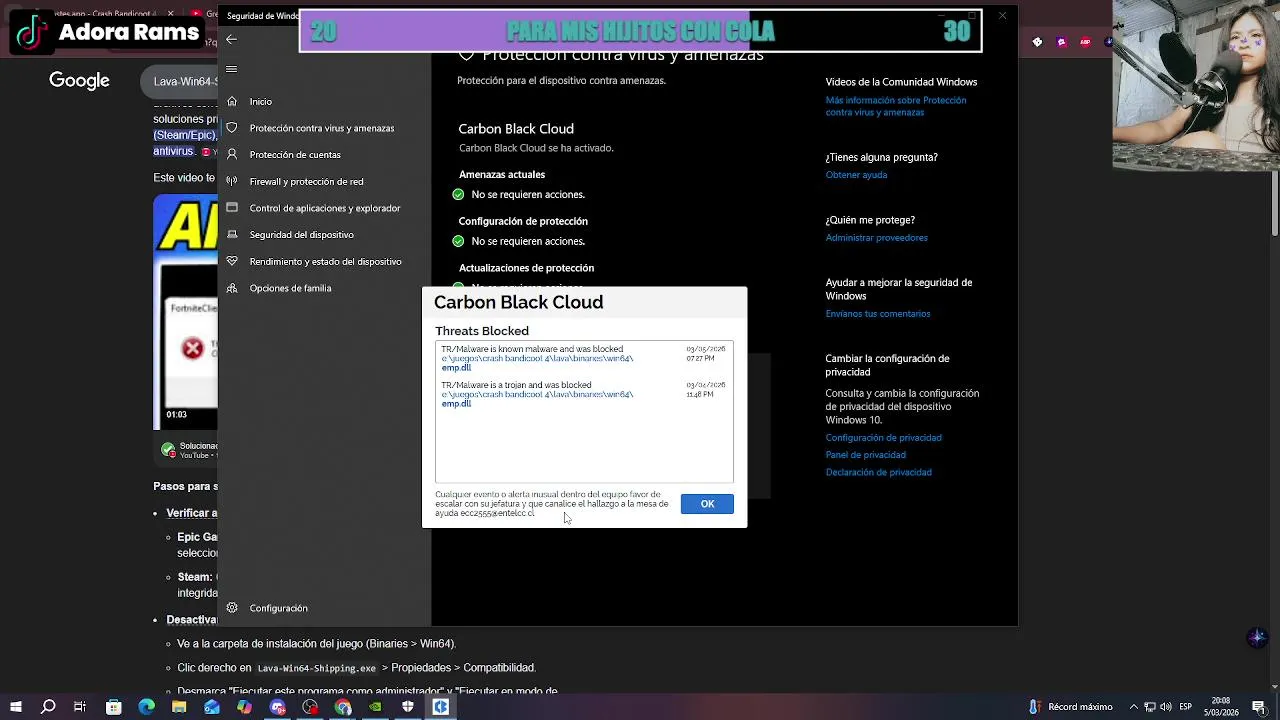1280x720 pixels.
Task: Open notification center icon
Action: [x=1259, y=707]
